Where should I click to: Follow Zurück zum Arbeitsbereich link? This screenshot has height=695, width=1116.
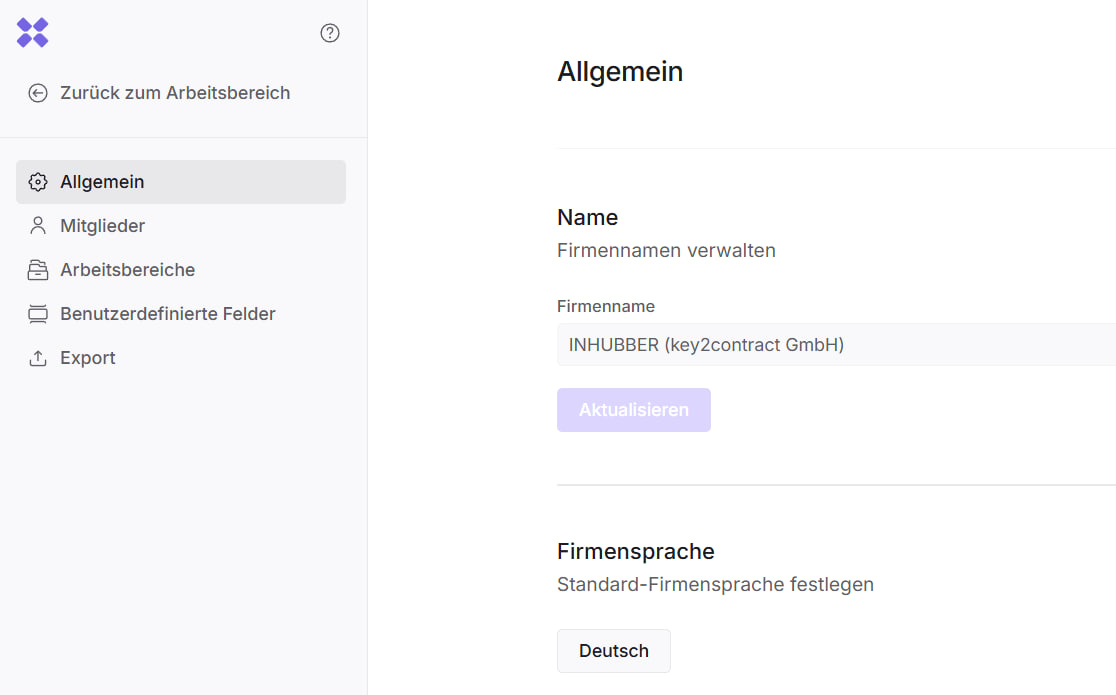pos(175,93)
